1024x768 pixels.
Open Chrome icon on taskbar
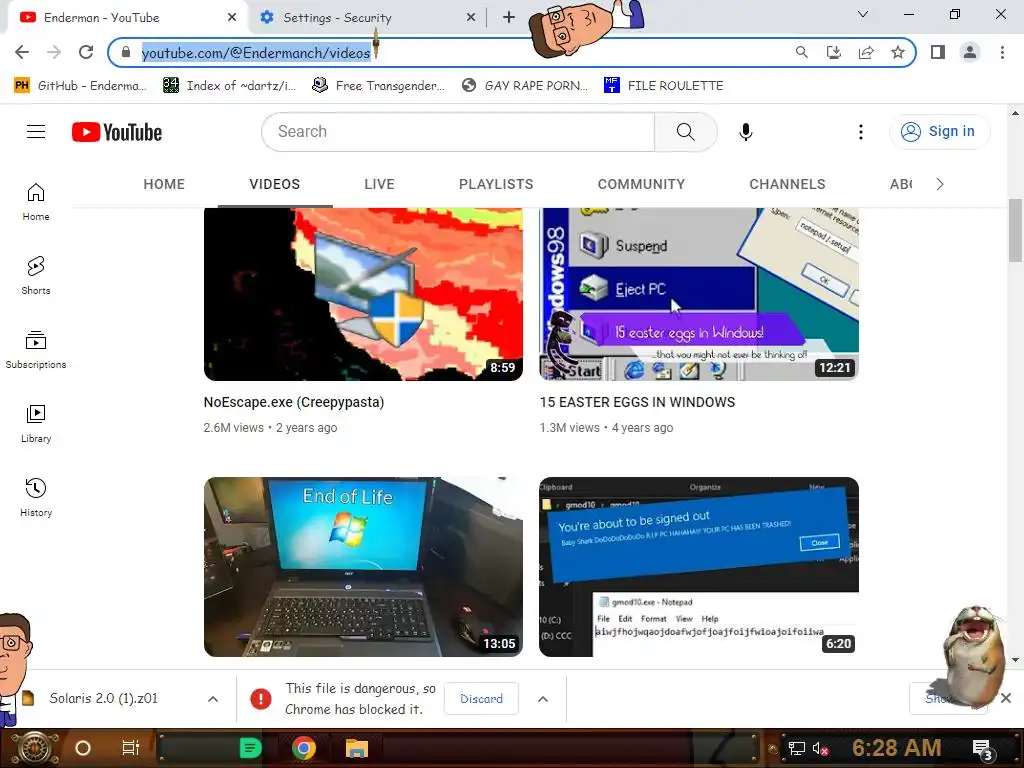(x=304, y=748)
